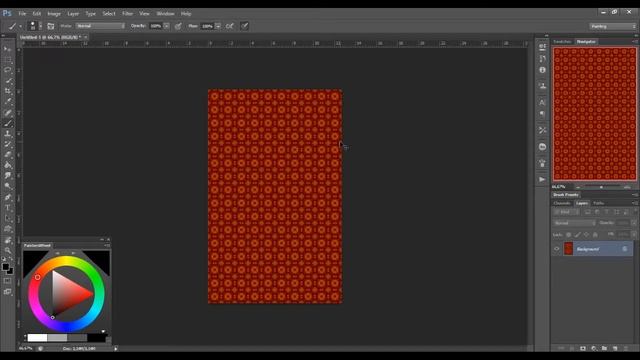Viewport: 640px width, 360px height.
Task: Select the Crop tool
Action: [8, 91]
